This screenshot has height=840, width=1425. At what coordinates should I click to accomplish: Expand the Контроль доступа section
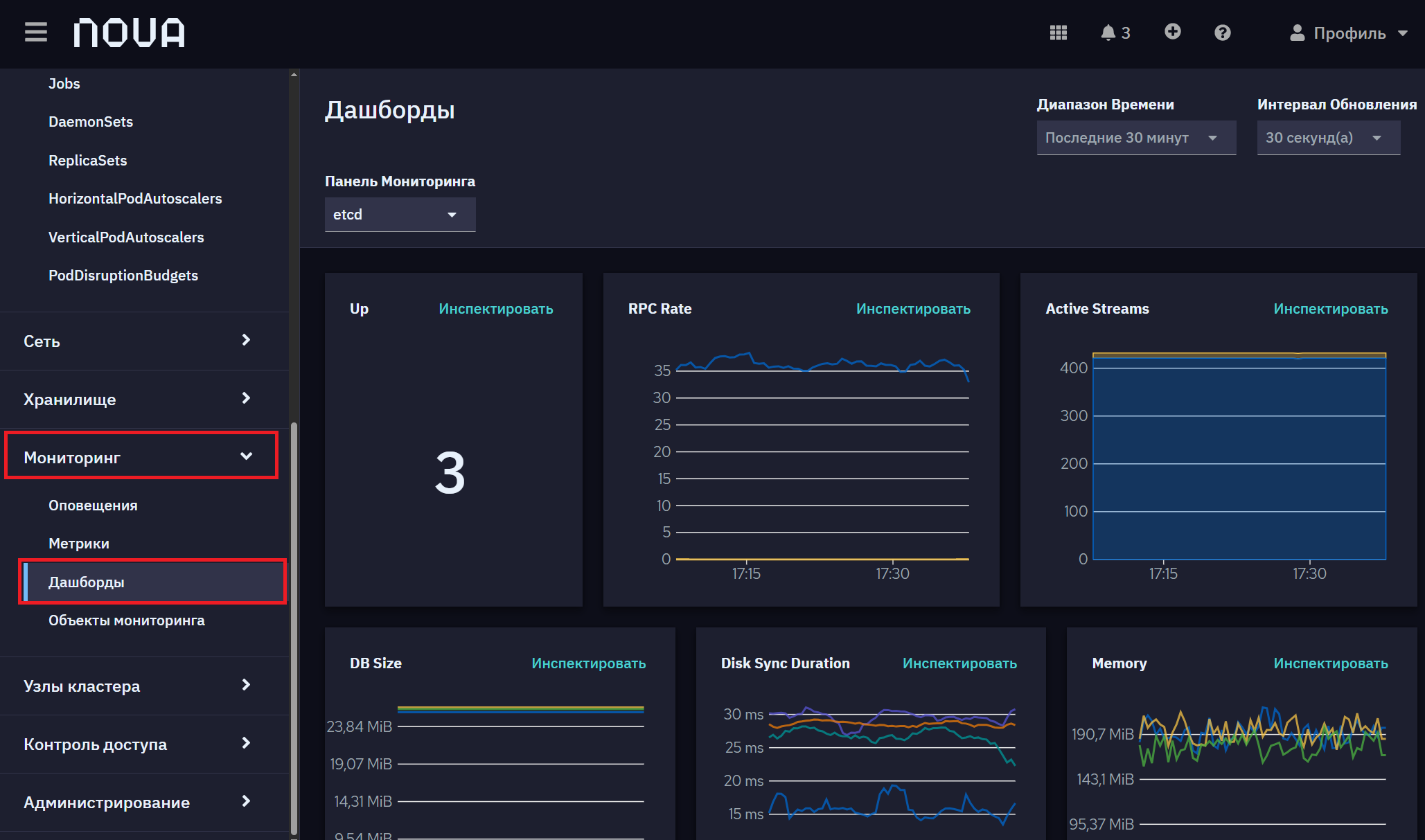[144, 744]
